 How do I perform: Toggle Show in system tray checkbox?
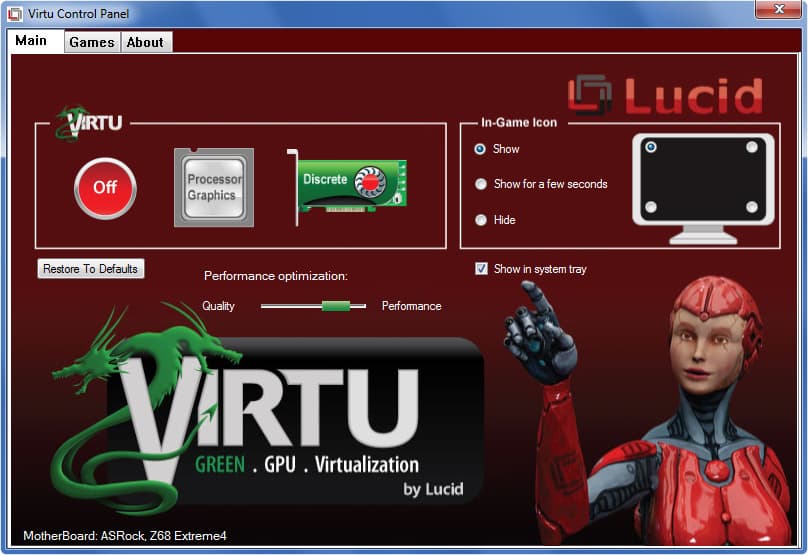481,269
